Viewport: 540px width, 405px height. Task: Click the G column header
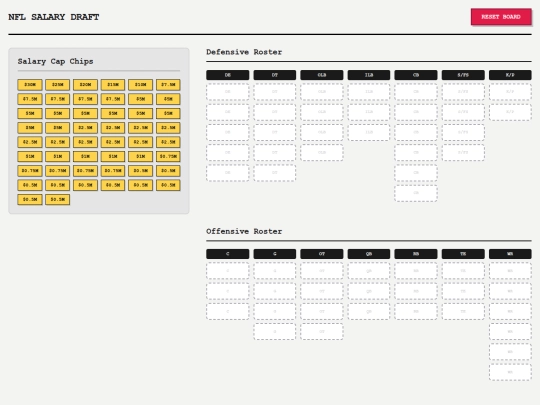click(x=274, y=254)
